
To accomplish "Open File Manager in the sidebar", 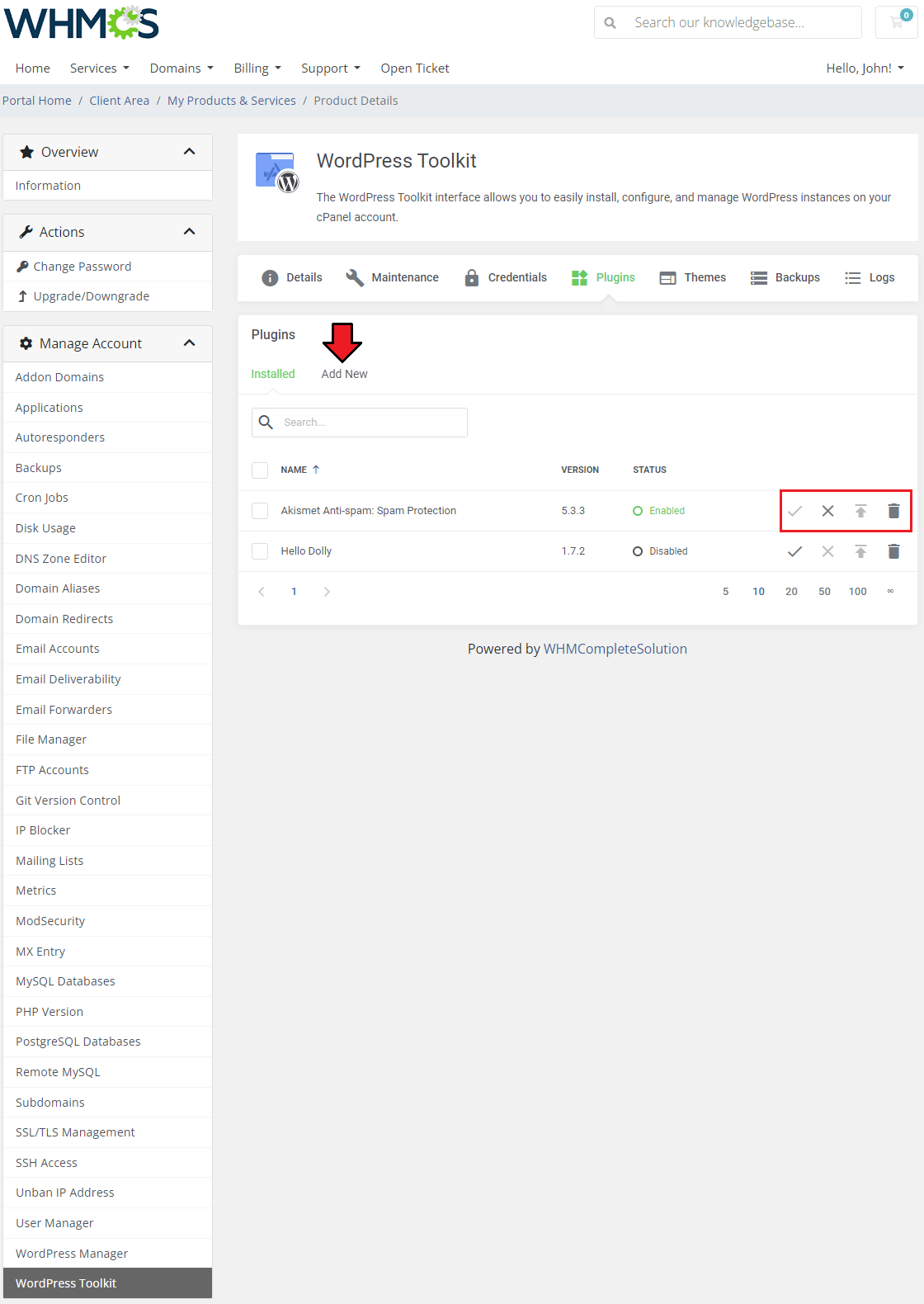I will [x=107, y=739].
